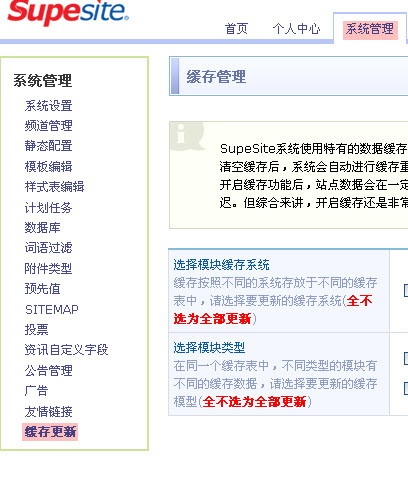Screen dimensions: 408x479
Task: Click the red 全不选为全部更新 text under 选择模块类型
Action: click(x=254, y=401)
